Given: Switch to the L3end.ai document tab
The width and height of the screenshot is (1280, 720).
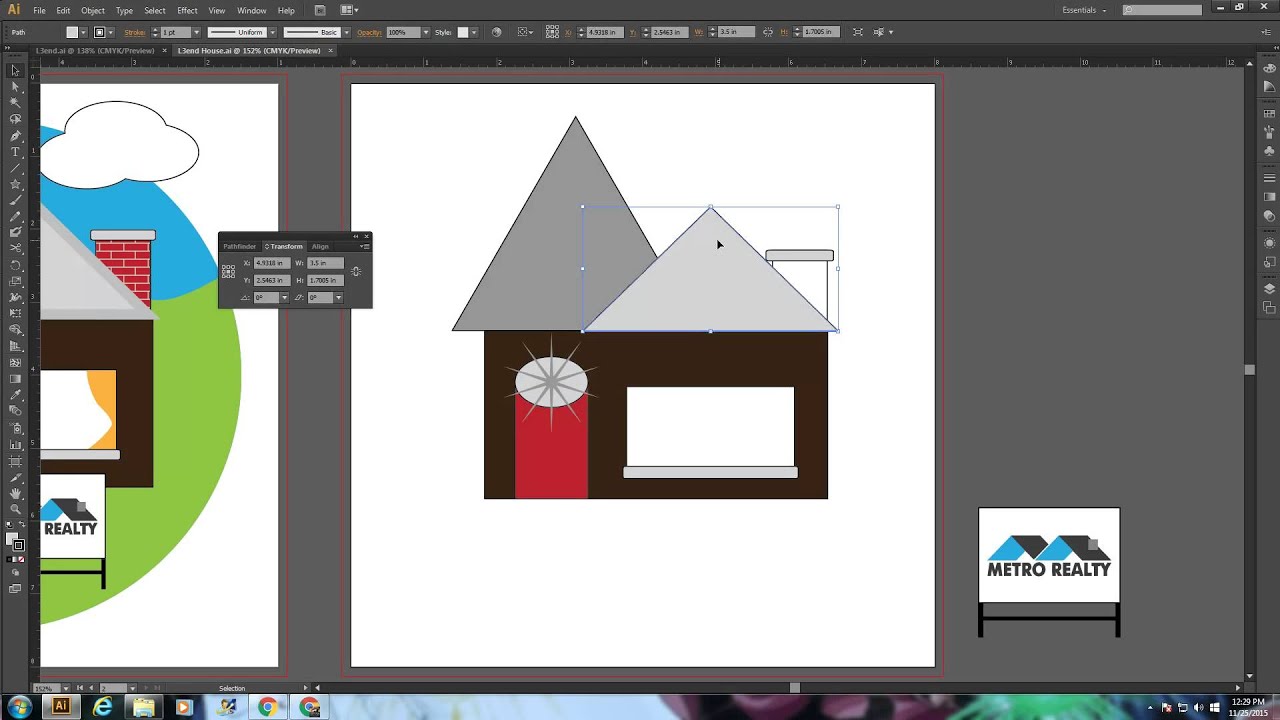Looking at the screenshot, I should [x=95, y=50].
